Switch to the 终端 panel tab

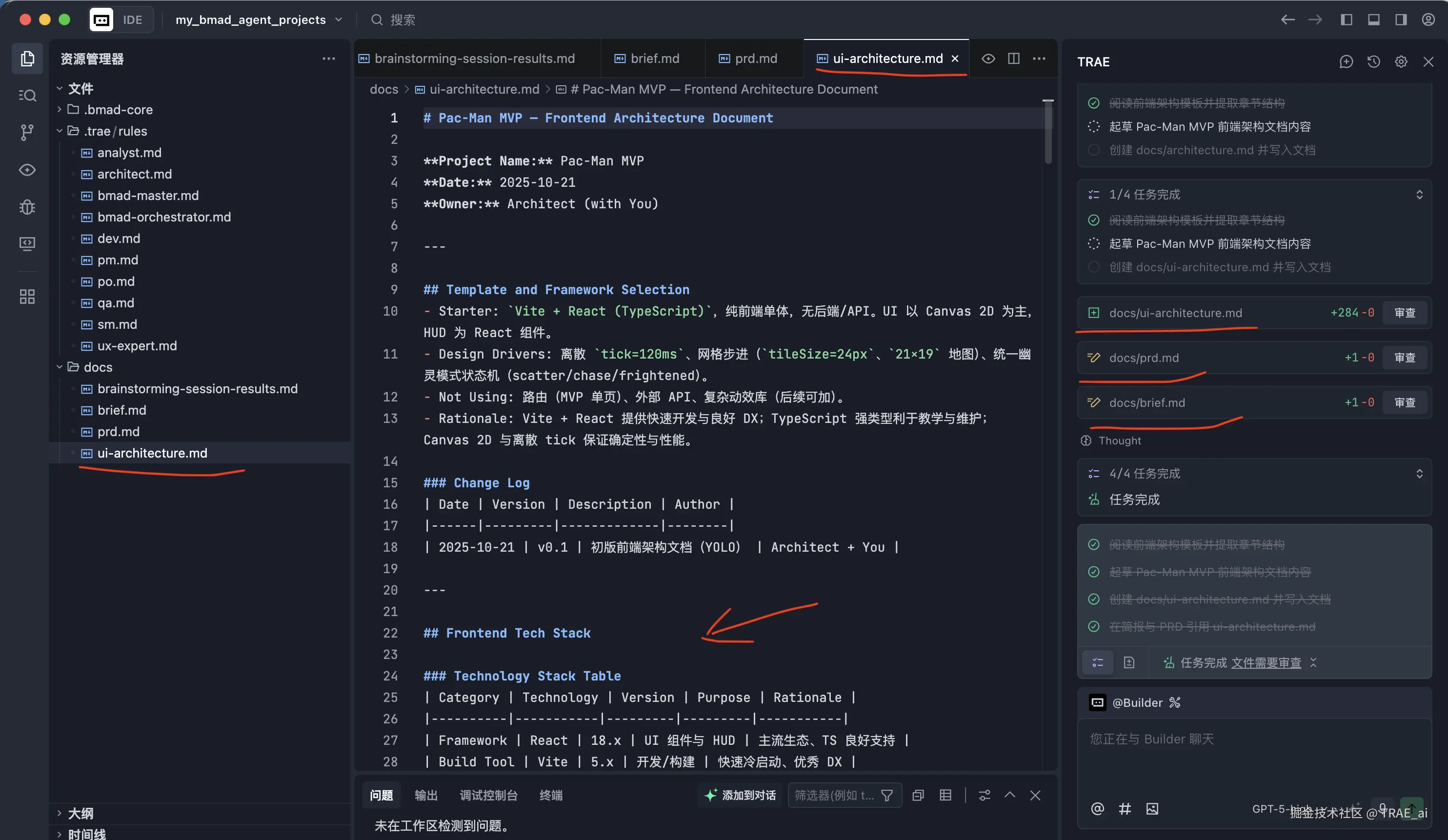[550, 795]
